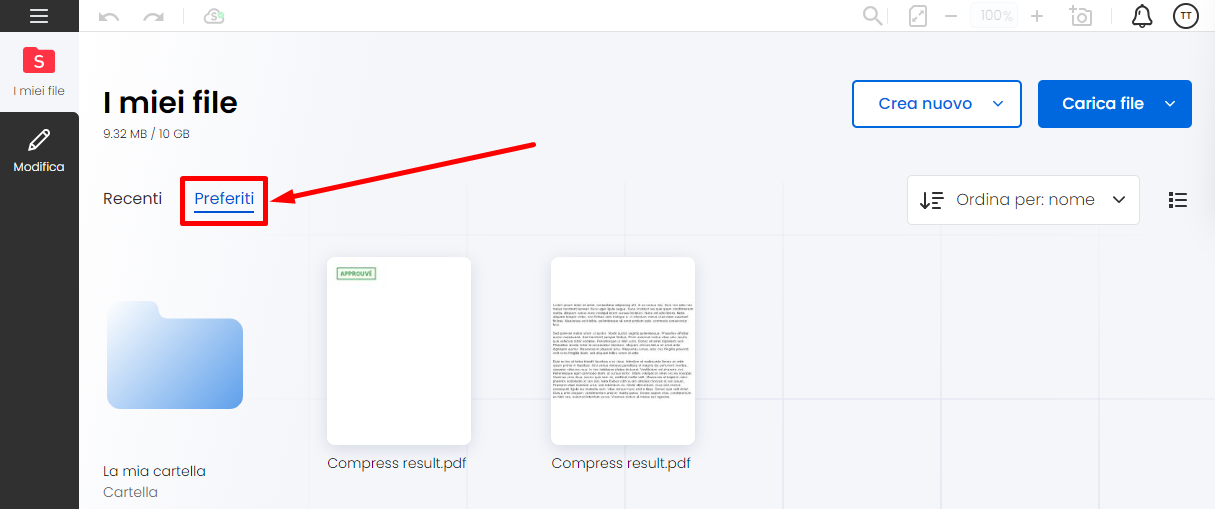Open the notifications bell
This screenshot has width=1215, height=509.
click(1142, 16)
